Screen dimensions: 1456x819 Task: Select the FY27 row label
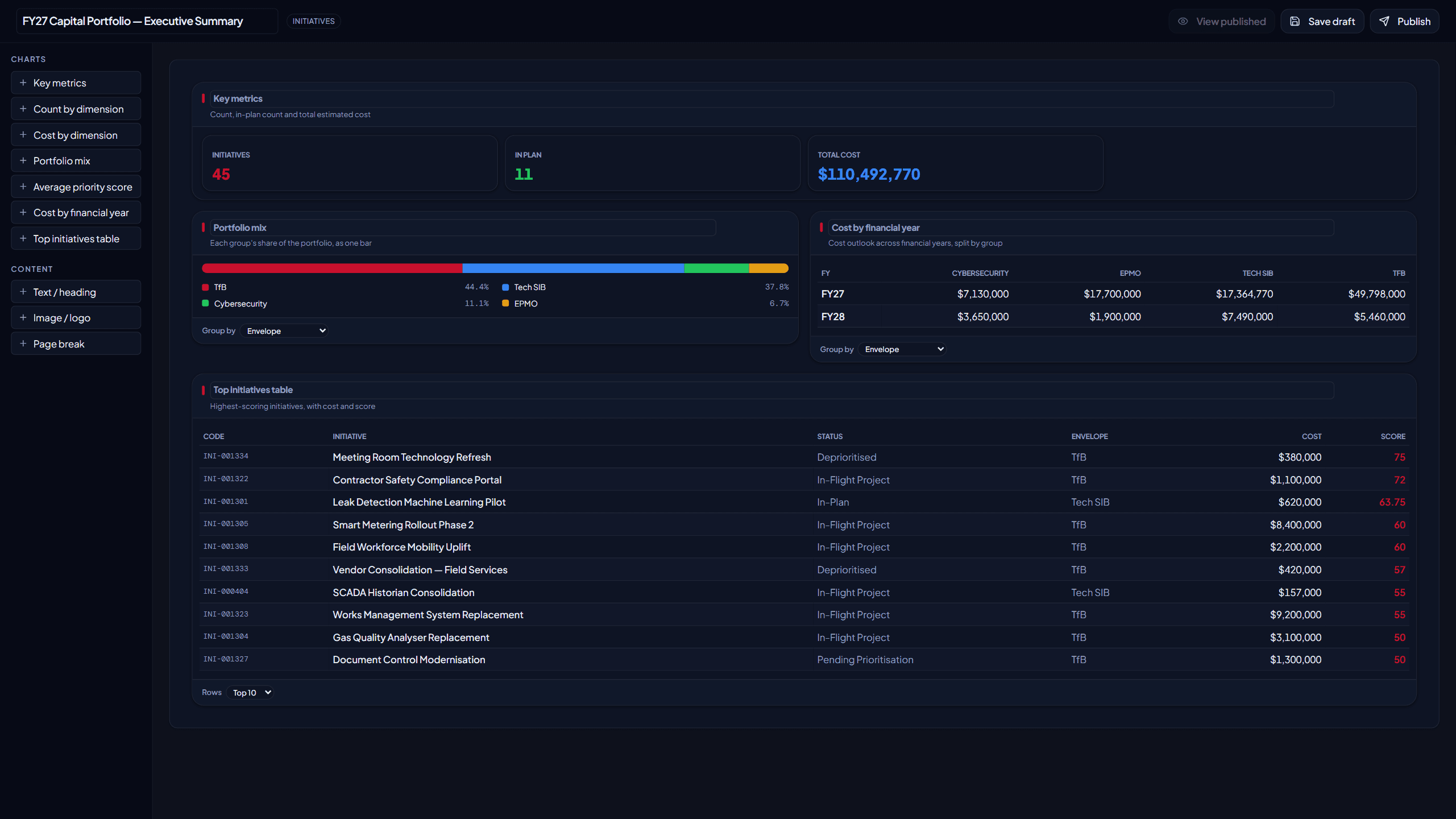point(833,294)
